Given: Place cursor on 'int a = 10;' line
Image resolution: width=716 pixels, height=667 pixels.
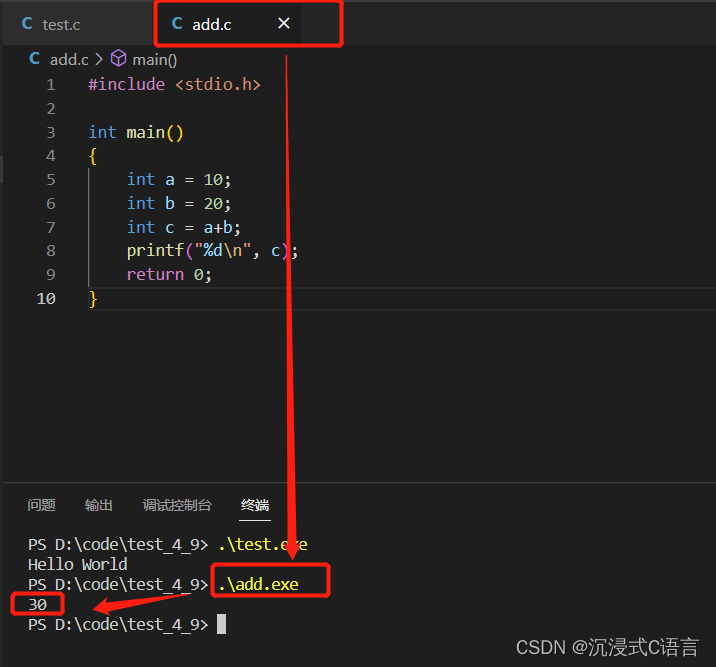Looking at the screenshot, I should click(x=179, y=180).
